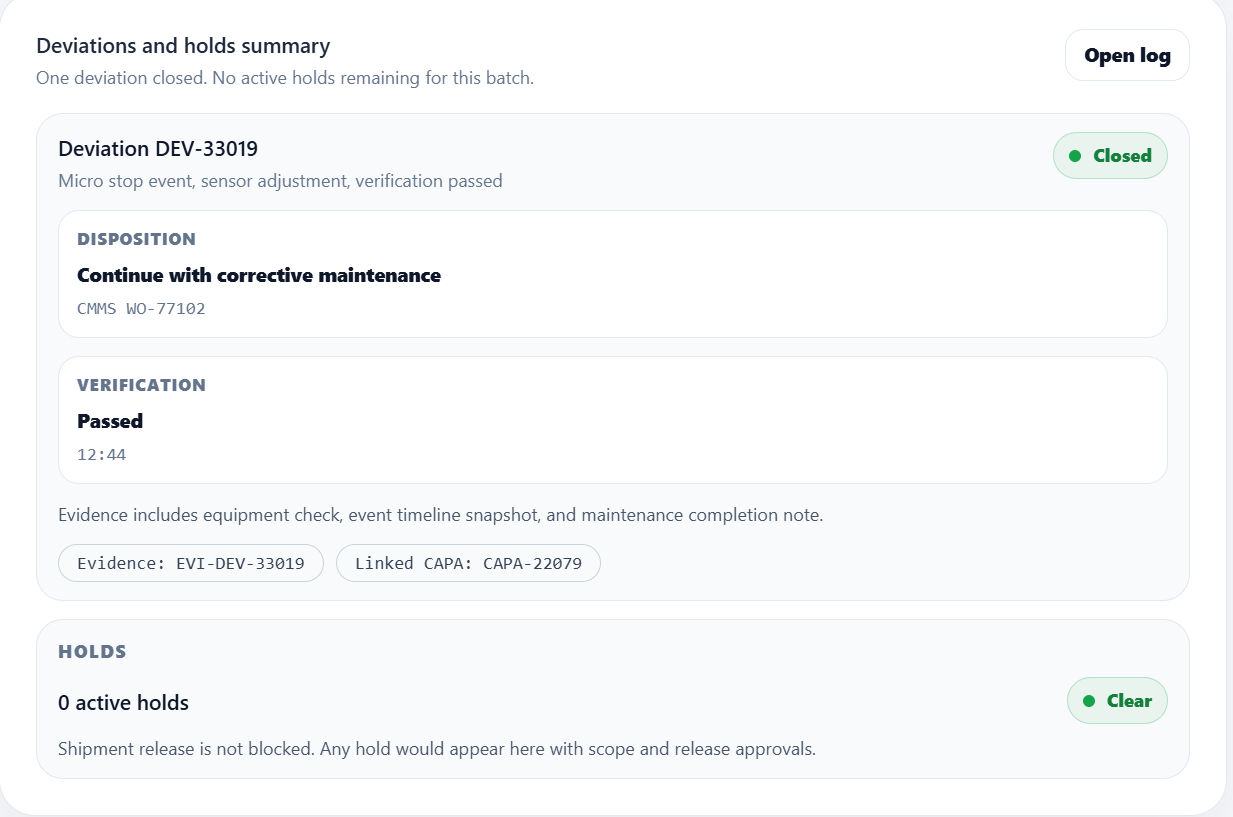Viewport: 1233px width, 817px height.
Task: Click the green dot in the Clear badge
Action: tap(1089, 701)
